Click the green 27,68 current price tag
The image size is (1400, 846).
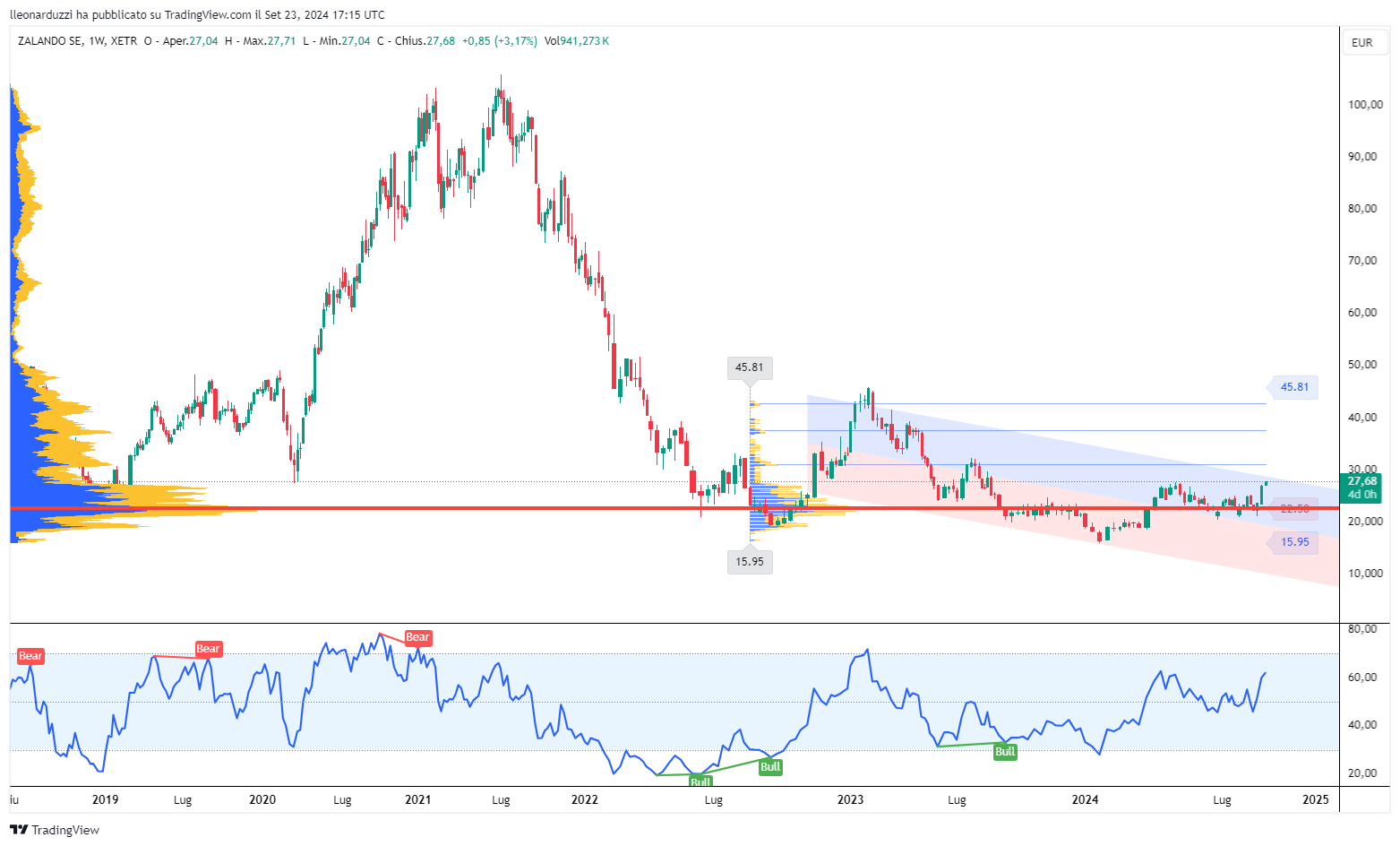[1362, 481]
